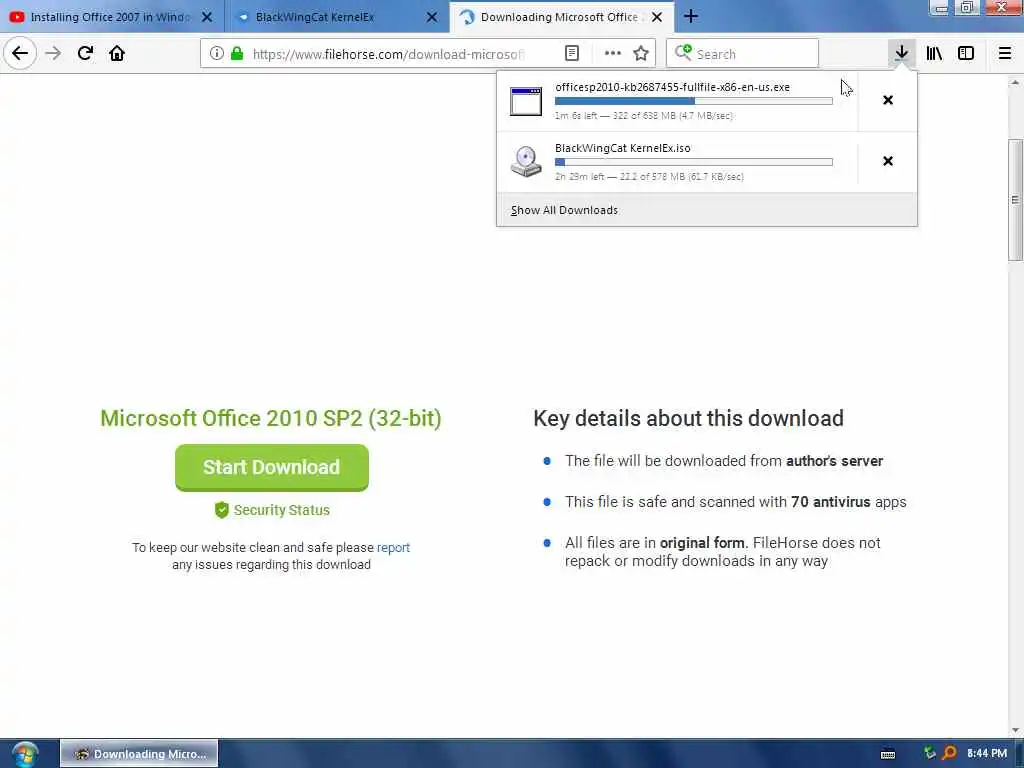Click the green padlock secure connection icon
The image size is (1024, 768).
(237, 54)
